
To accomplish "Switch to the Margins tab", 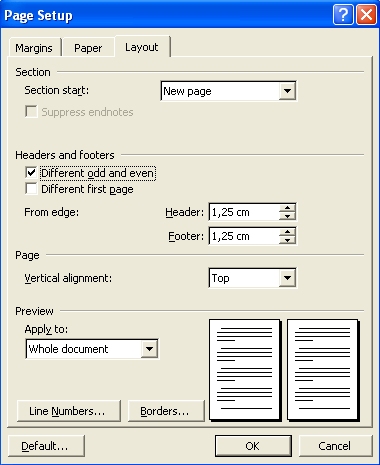I will pyautogui.click(x=34, y=48).
